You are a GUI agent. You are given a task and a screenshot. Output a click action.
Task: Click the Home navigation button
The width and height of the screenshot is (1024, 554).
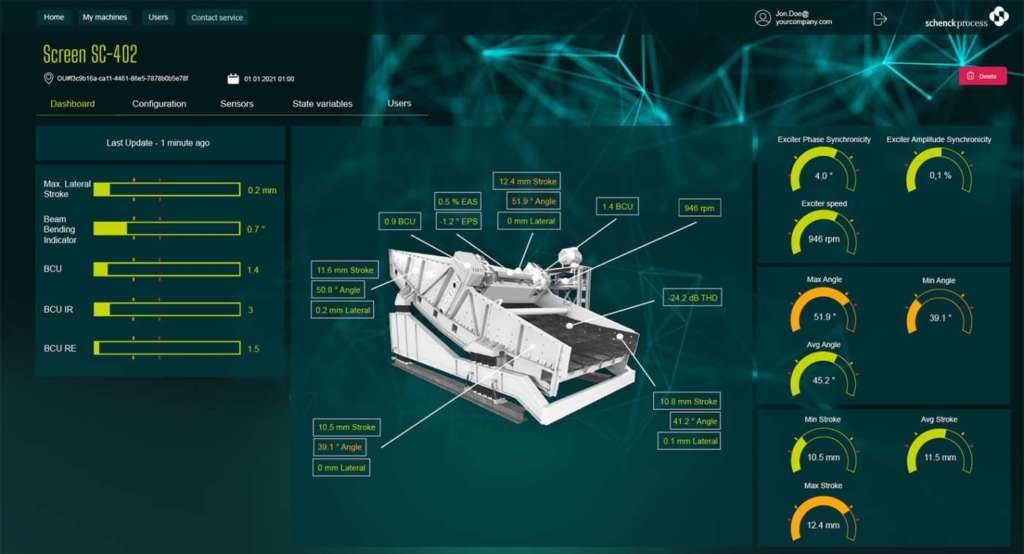point(54,18)
